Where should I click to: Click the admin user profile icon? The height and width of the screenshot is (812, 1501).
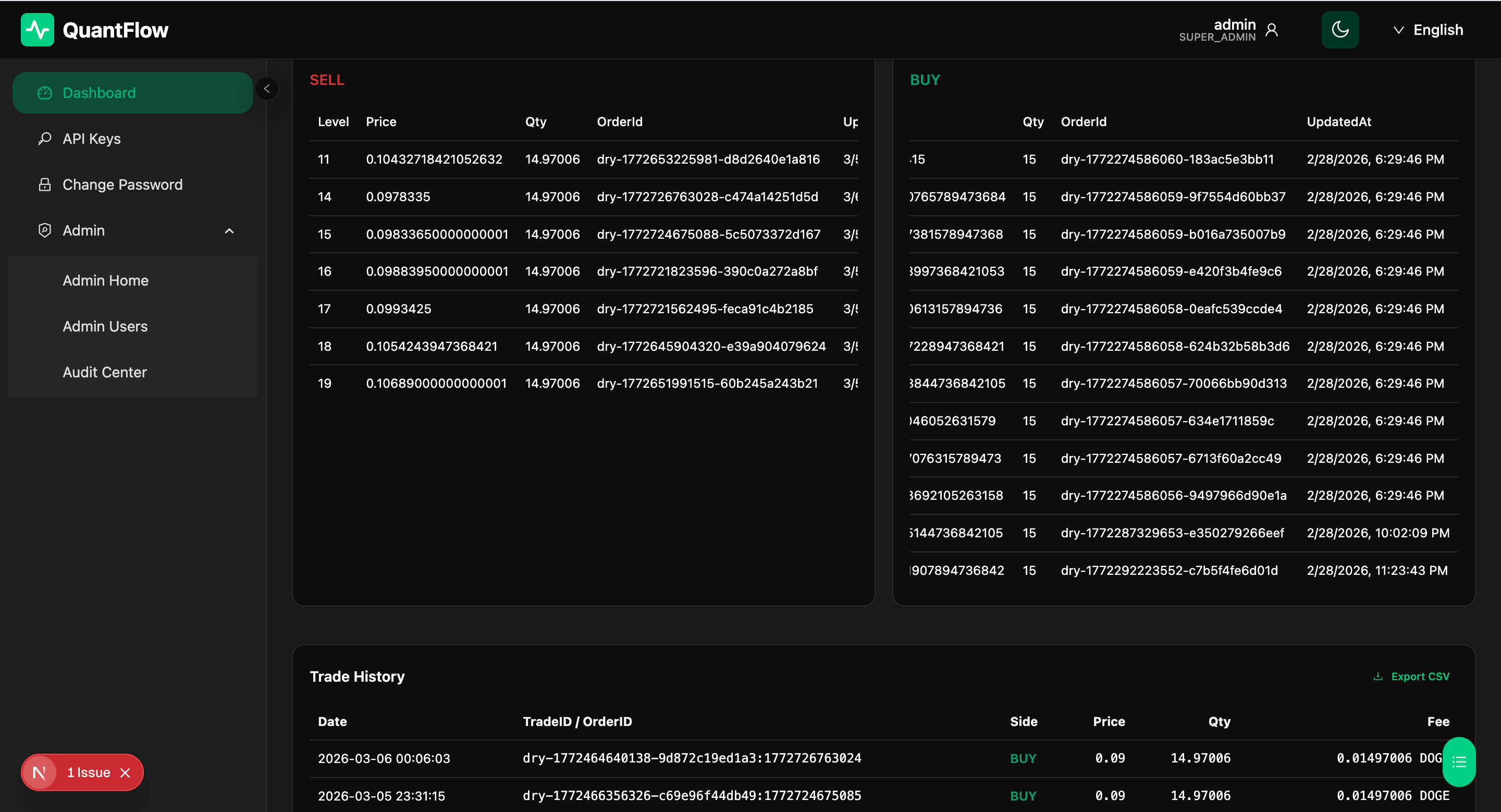[x=1272, y=30]
